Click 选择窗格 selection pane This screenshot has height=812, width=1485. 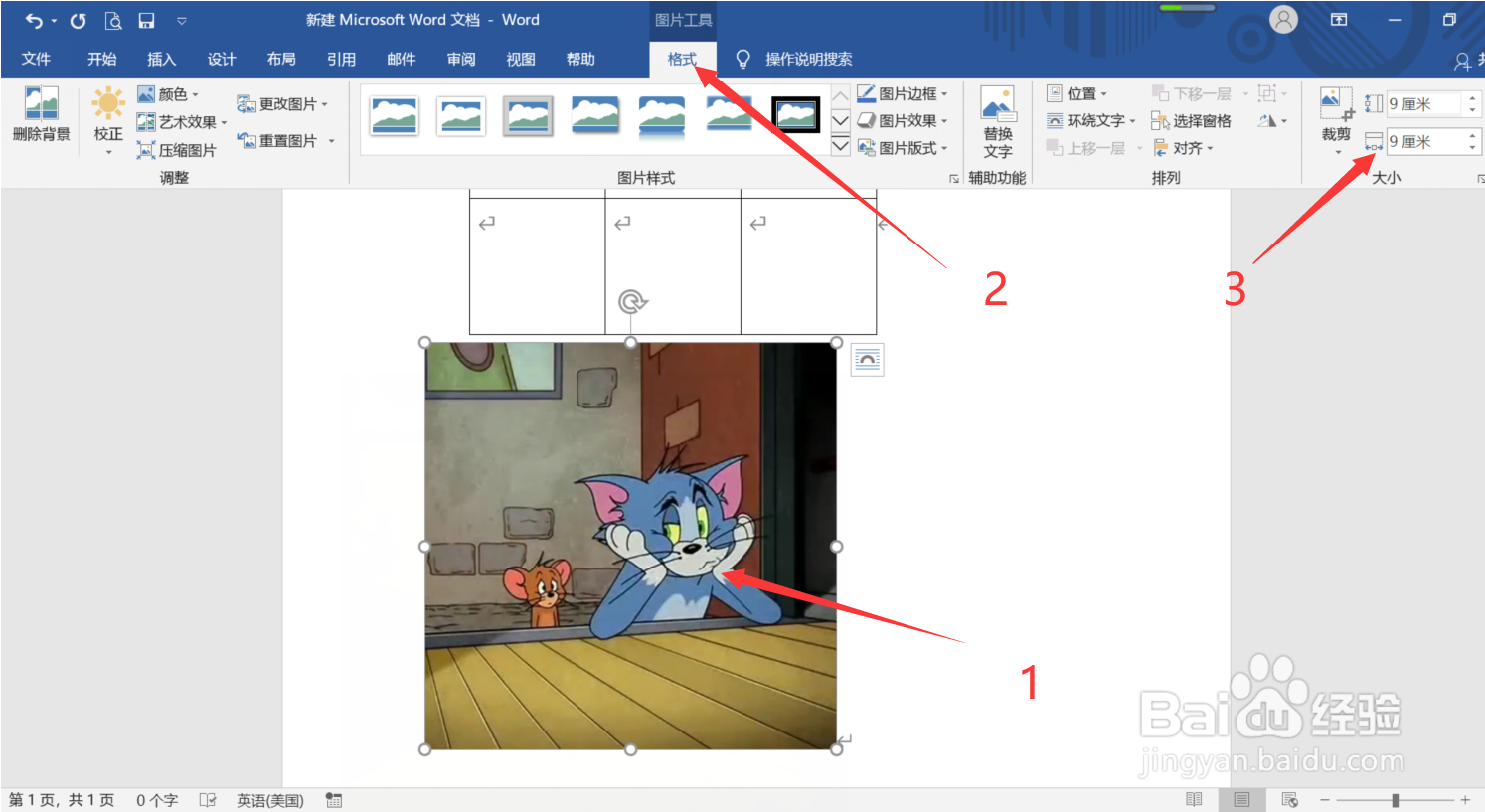[1191, 120]
